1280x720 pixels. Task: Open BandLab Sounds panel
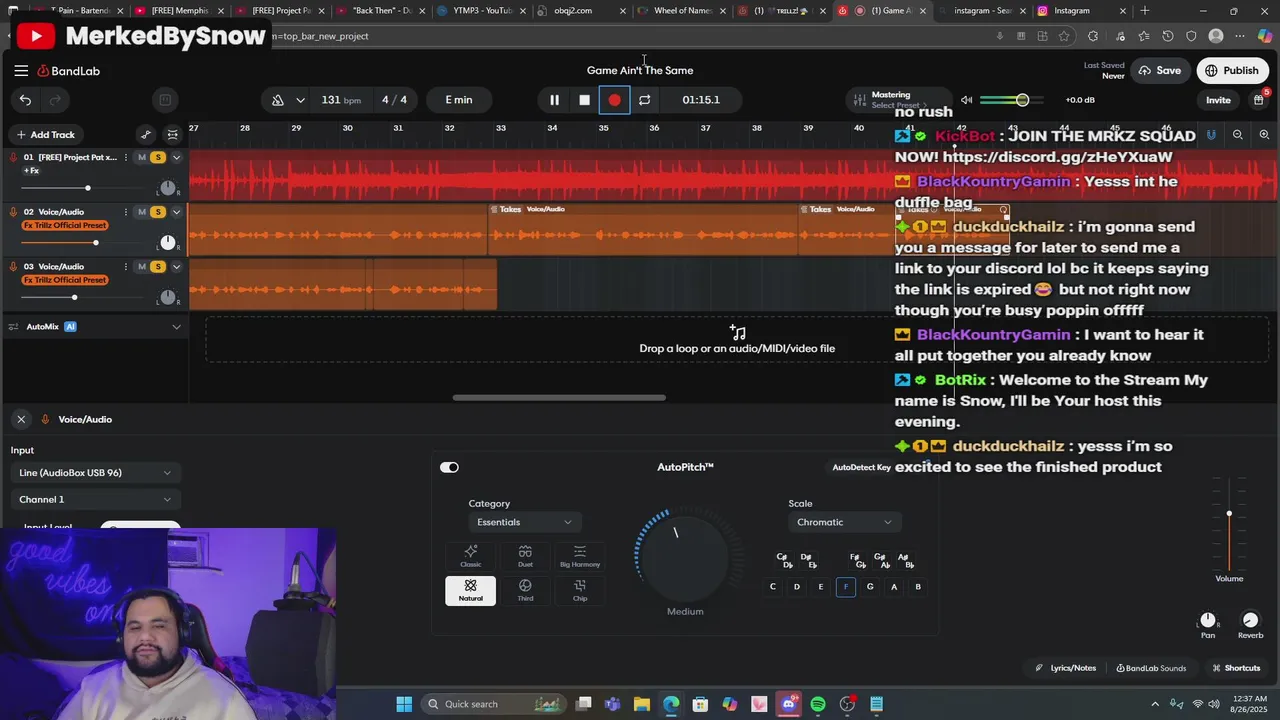tap(1150, 668)
